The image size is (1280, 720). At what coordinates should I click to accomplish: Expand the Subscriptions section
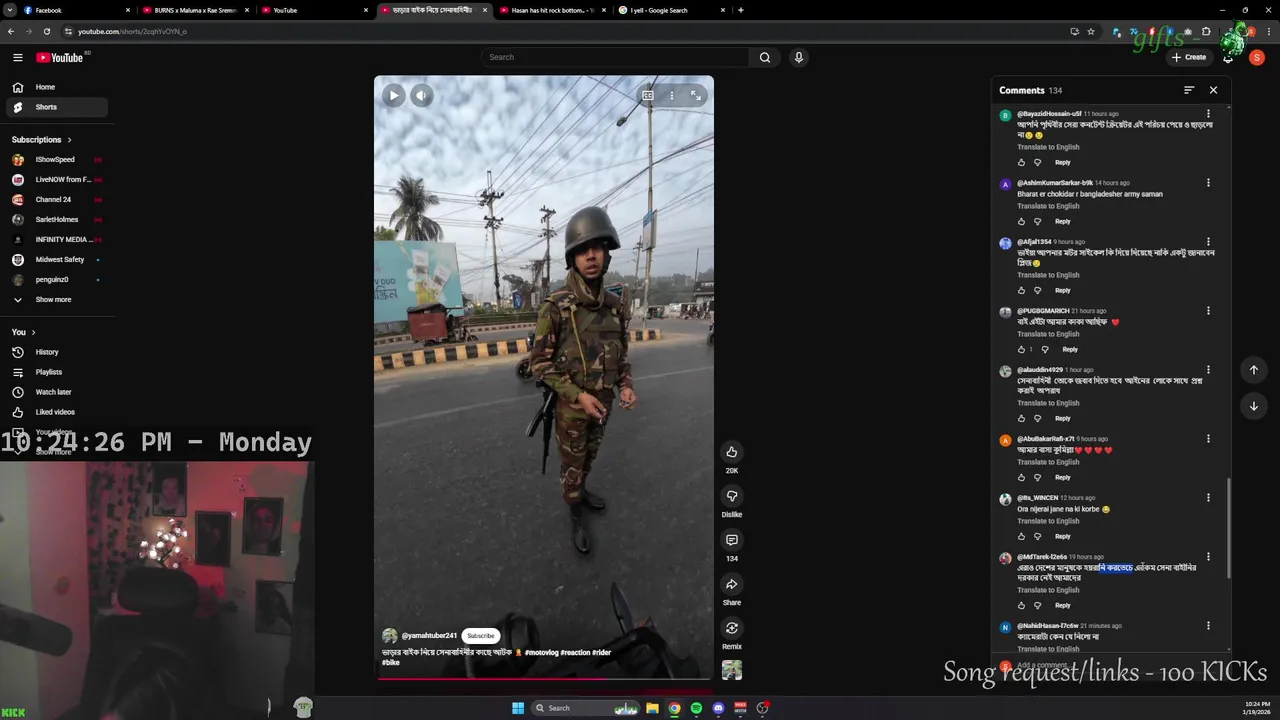(x=42, y=140)
